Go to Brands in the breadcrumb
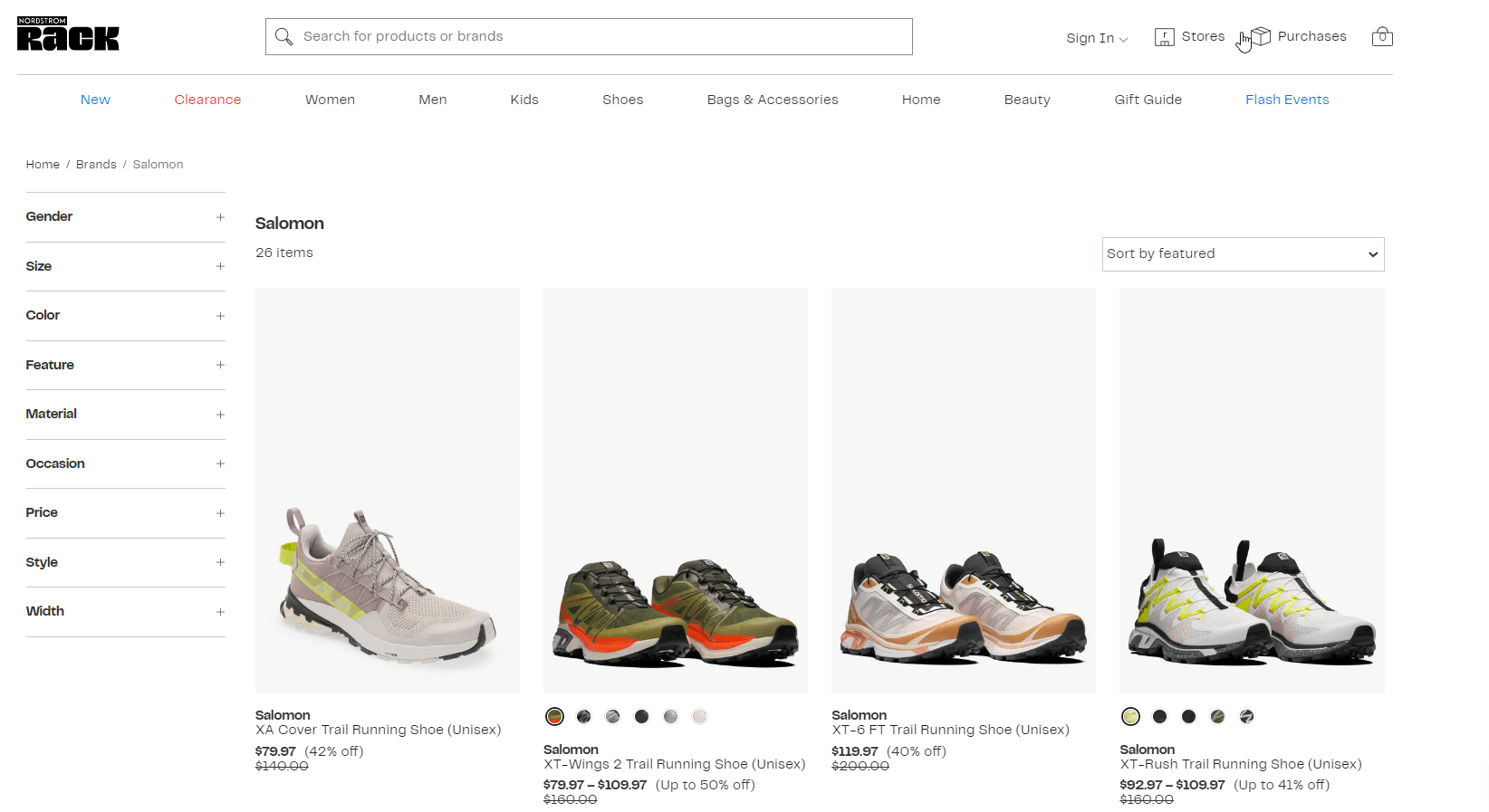The image size is (1489, 812). [x=96, y=165]
